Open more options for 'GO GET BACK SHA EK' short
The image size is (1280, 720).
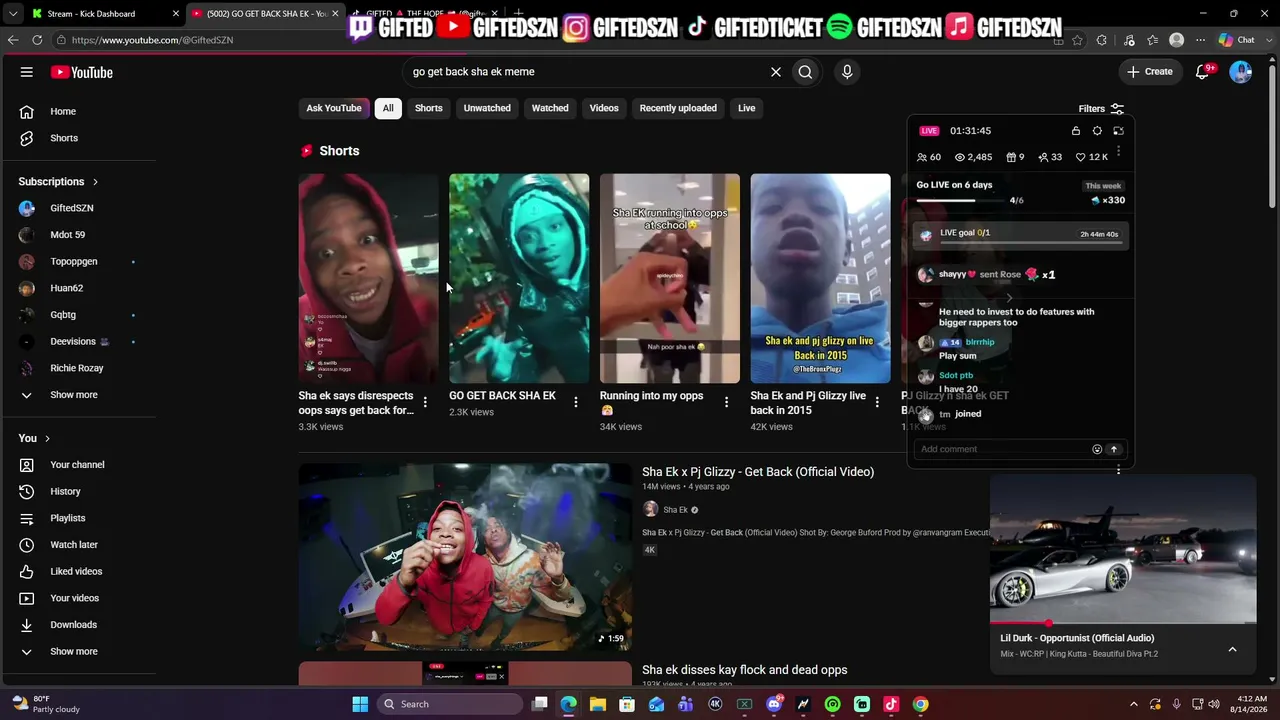(576, 402)
